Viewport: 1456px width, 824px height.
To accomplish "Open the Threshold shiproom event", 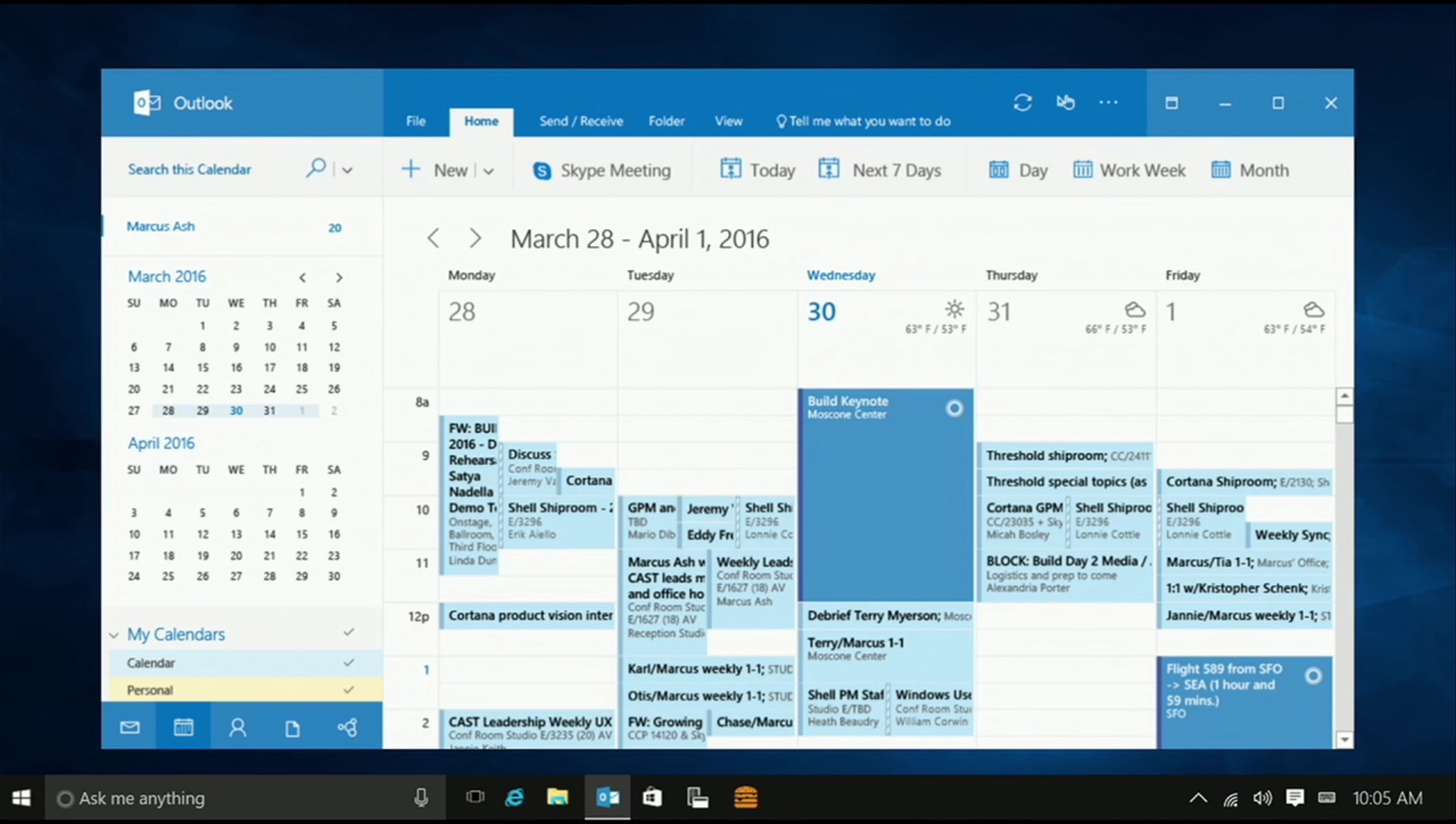I will (x=1066, y=456).
